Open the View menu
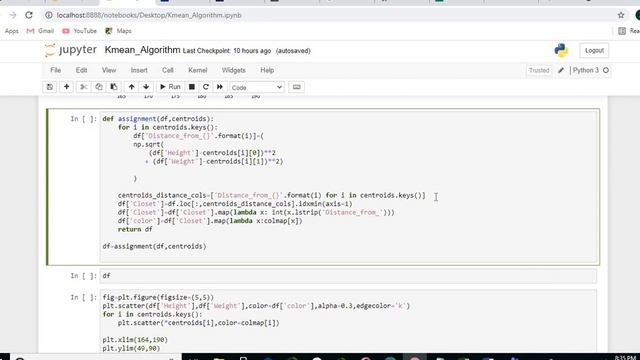640x360 pixels. point(109,70)
